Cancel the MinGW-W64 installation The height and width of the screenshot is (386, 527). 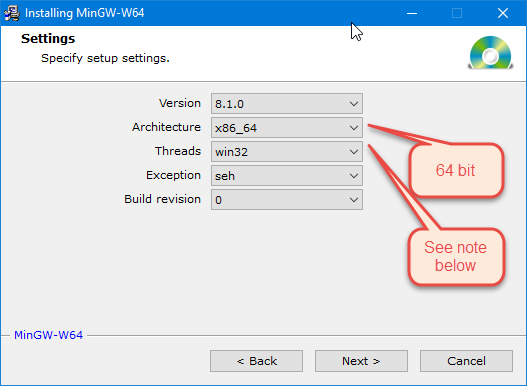click(466, 361)
